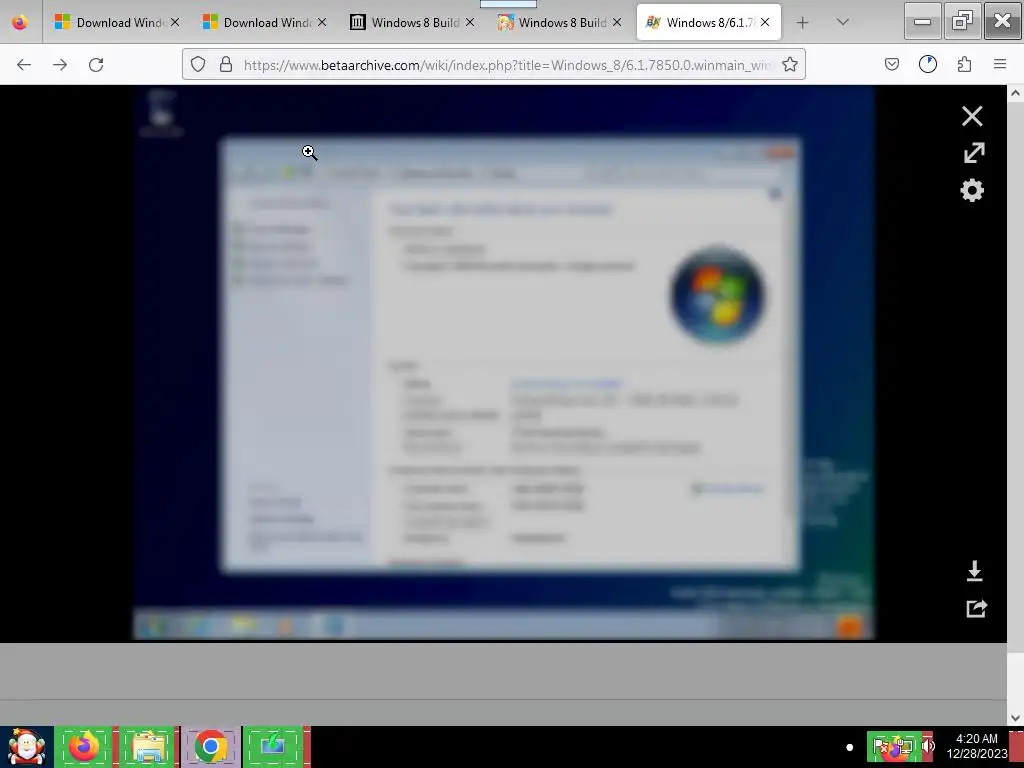Open Firefox account profile icon
Screen dimensions: 1024x768
[x=928, y=64]
